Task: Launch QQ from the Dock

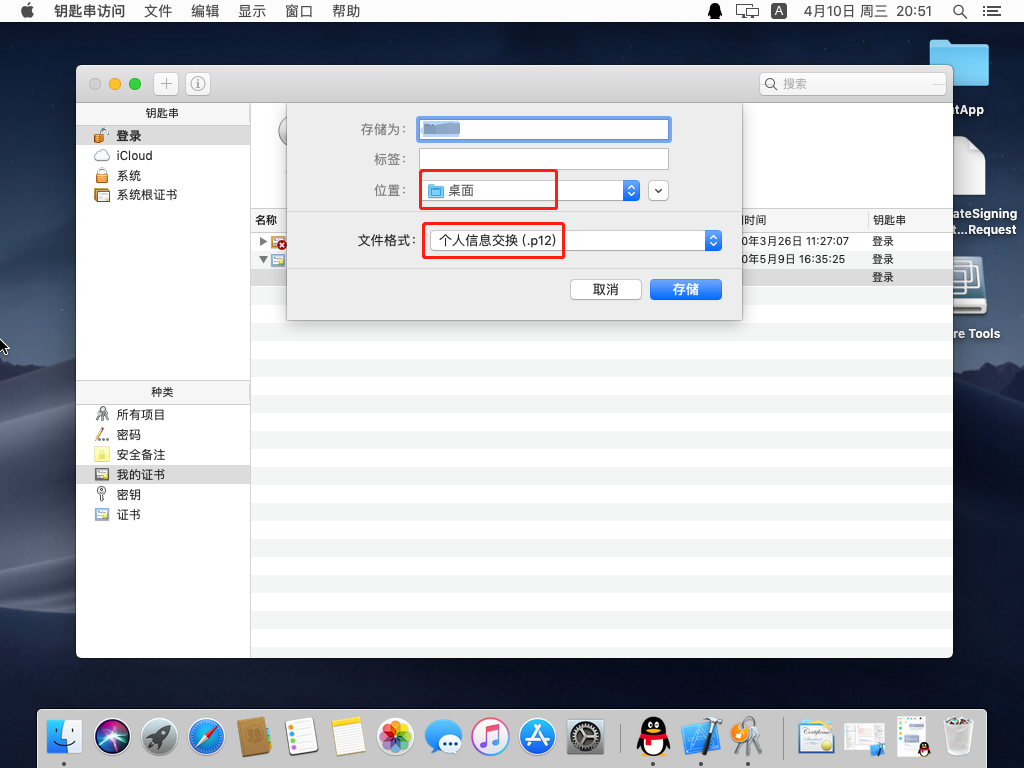Action: coord(653,736)
